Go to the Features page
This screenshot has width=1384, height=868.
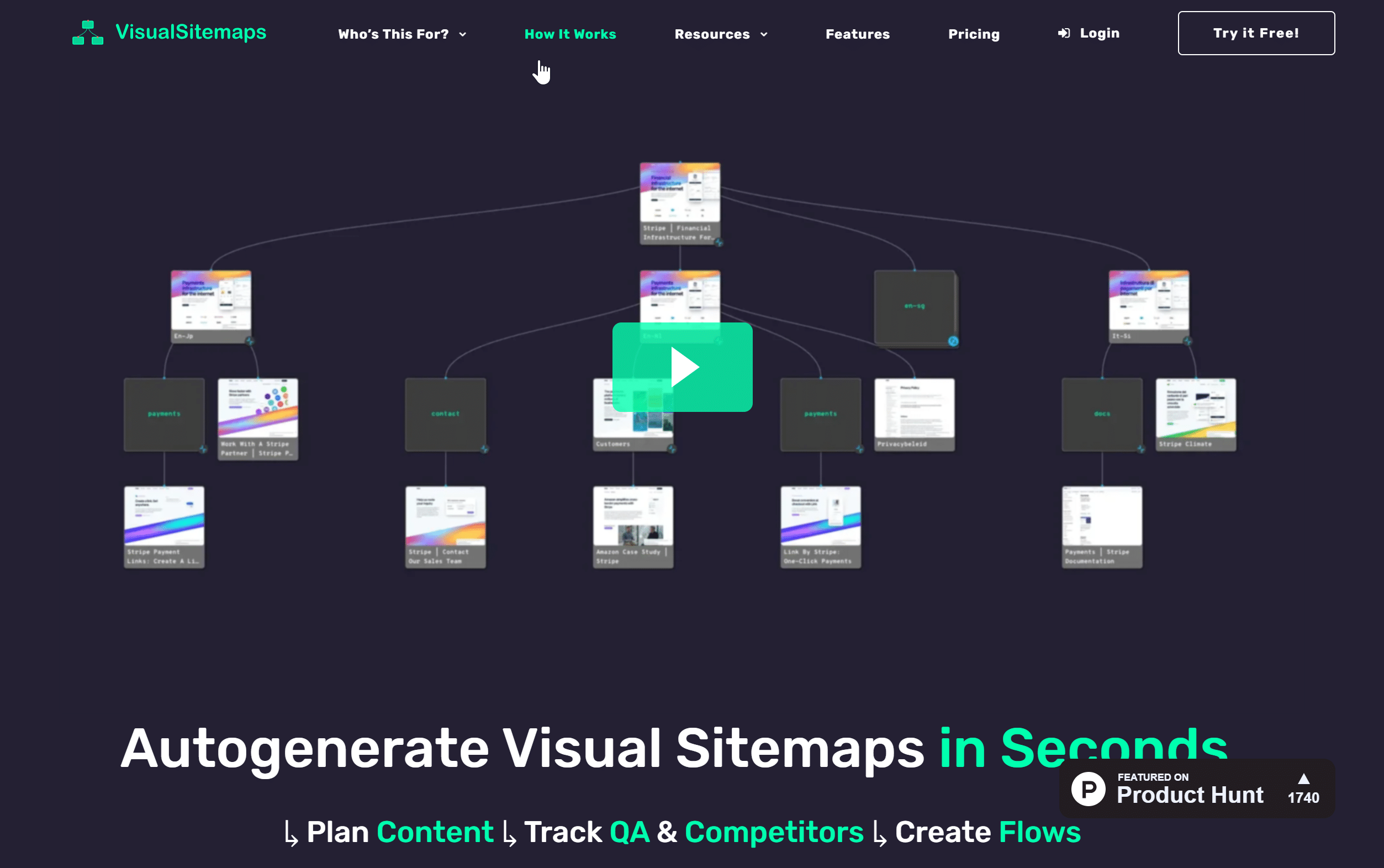[858, 34]
